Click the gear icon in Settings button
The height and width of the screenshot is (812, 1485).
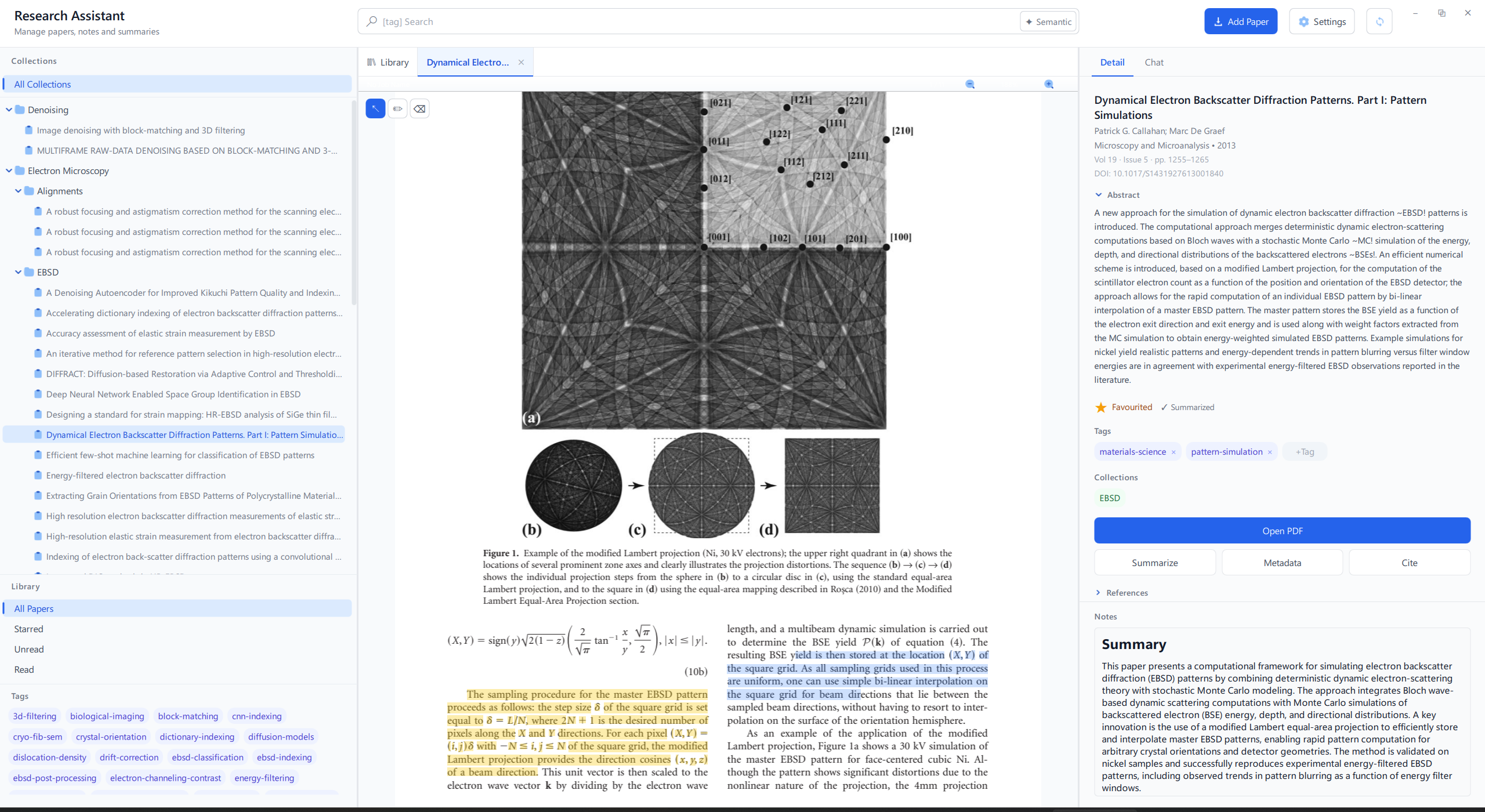pyautogui.click(x=1303, y=21)
